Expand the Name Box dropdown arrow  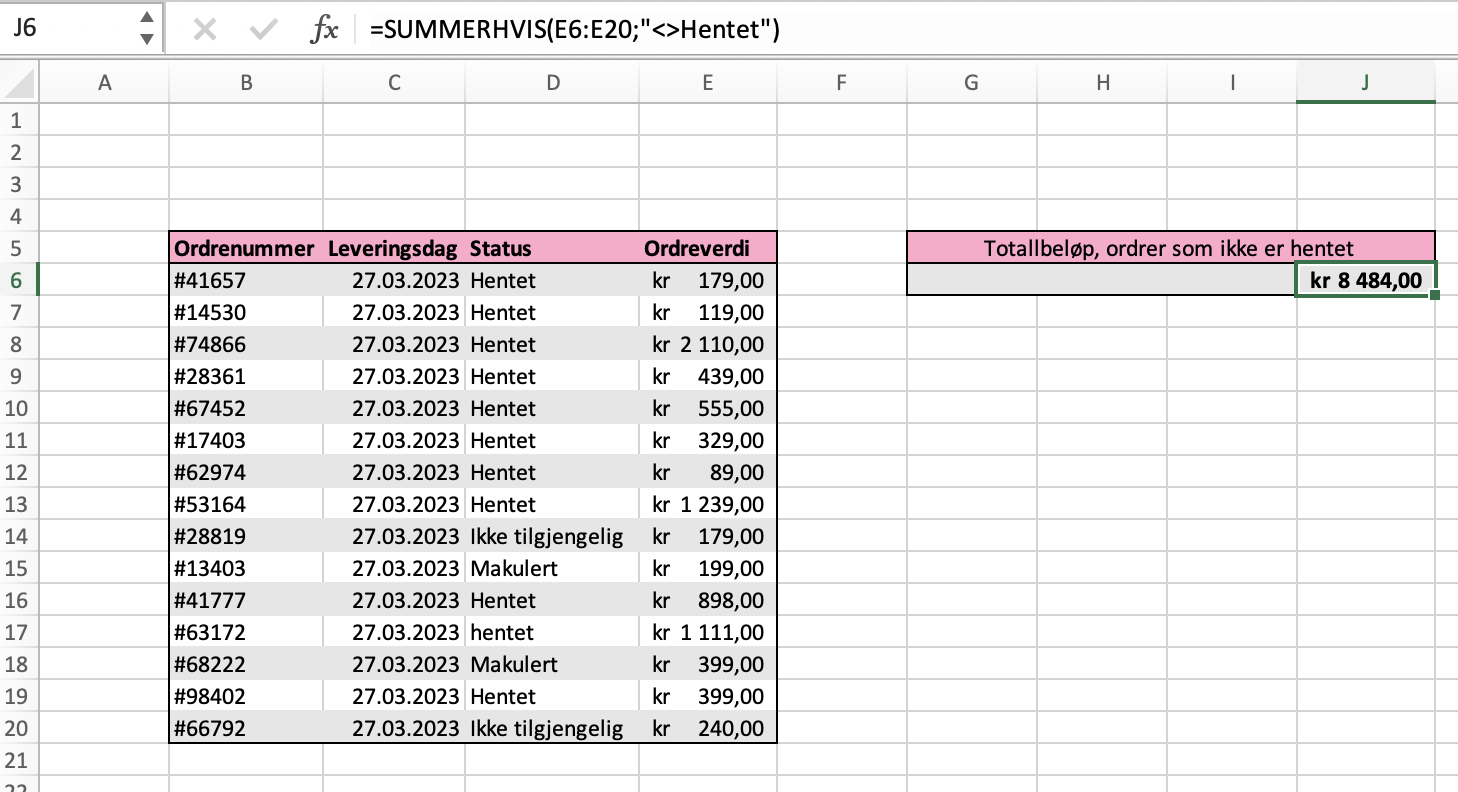click(x=147, y=40)
